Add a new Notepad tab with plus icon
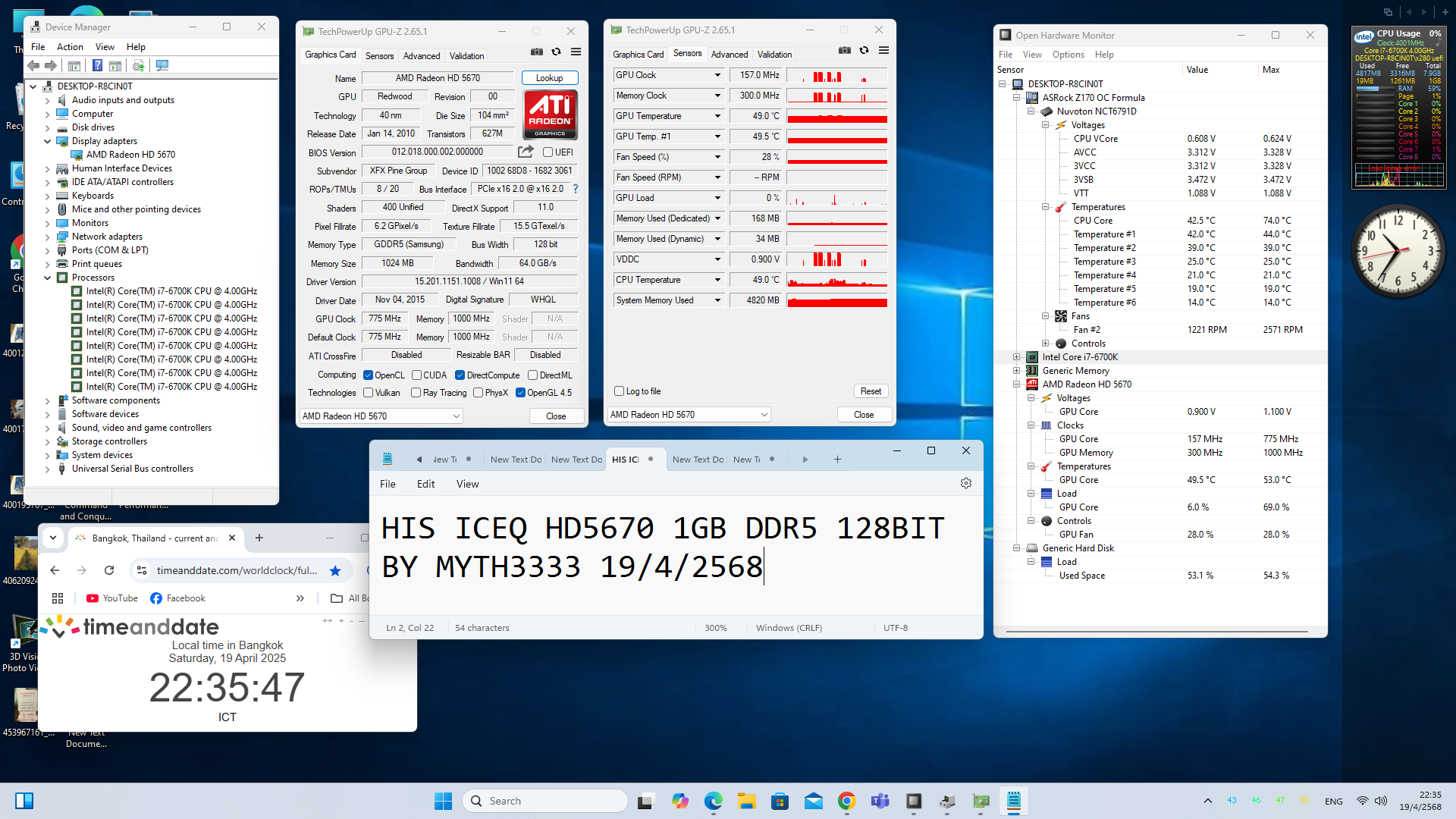The width and height of the screenshot is (1456, 819). tap(838, 460)
